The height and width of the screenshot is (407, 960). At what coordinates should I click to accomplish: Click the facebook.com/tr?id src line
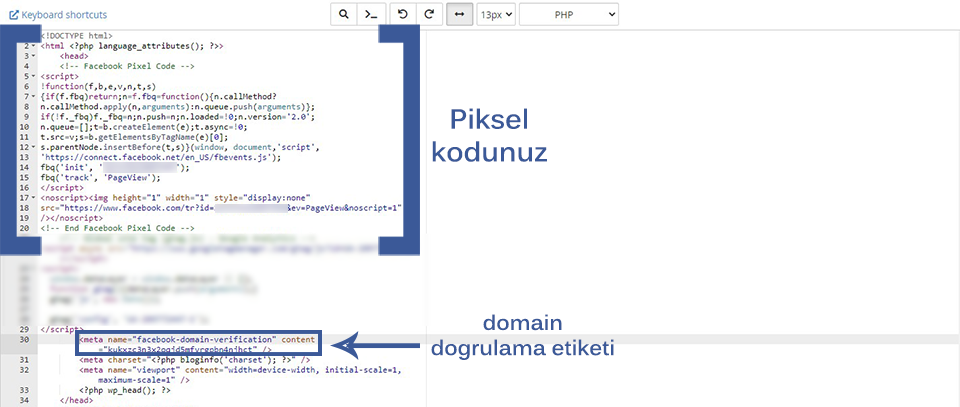point(220,209)
